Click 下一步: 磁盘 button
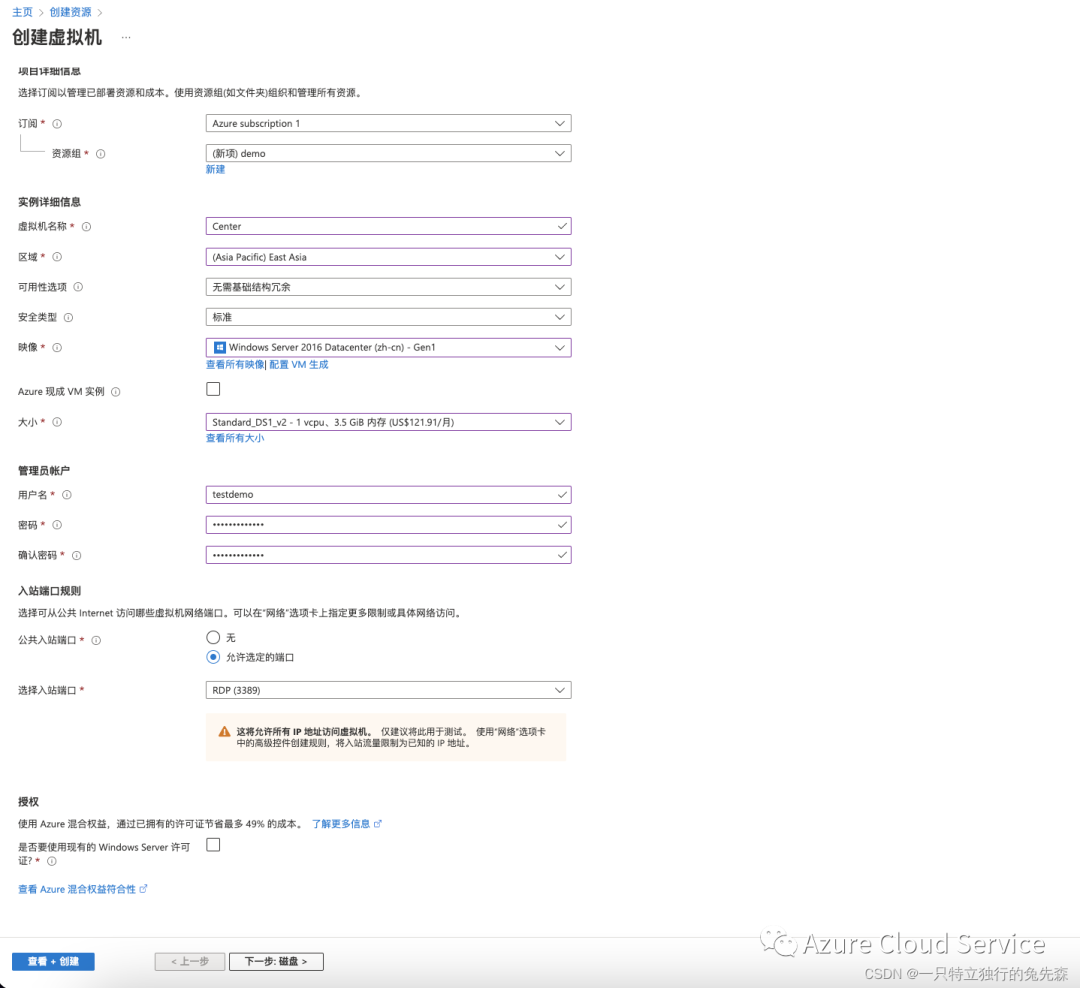This screenshot has height=988, width=1080. coord(276,962)
